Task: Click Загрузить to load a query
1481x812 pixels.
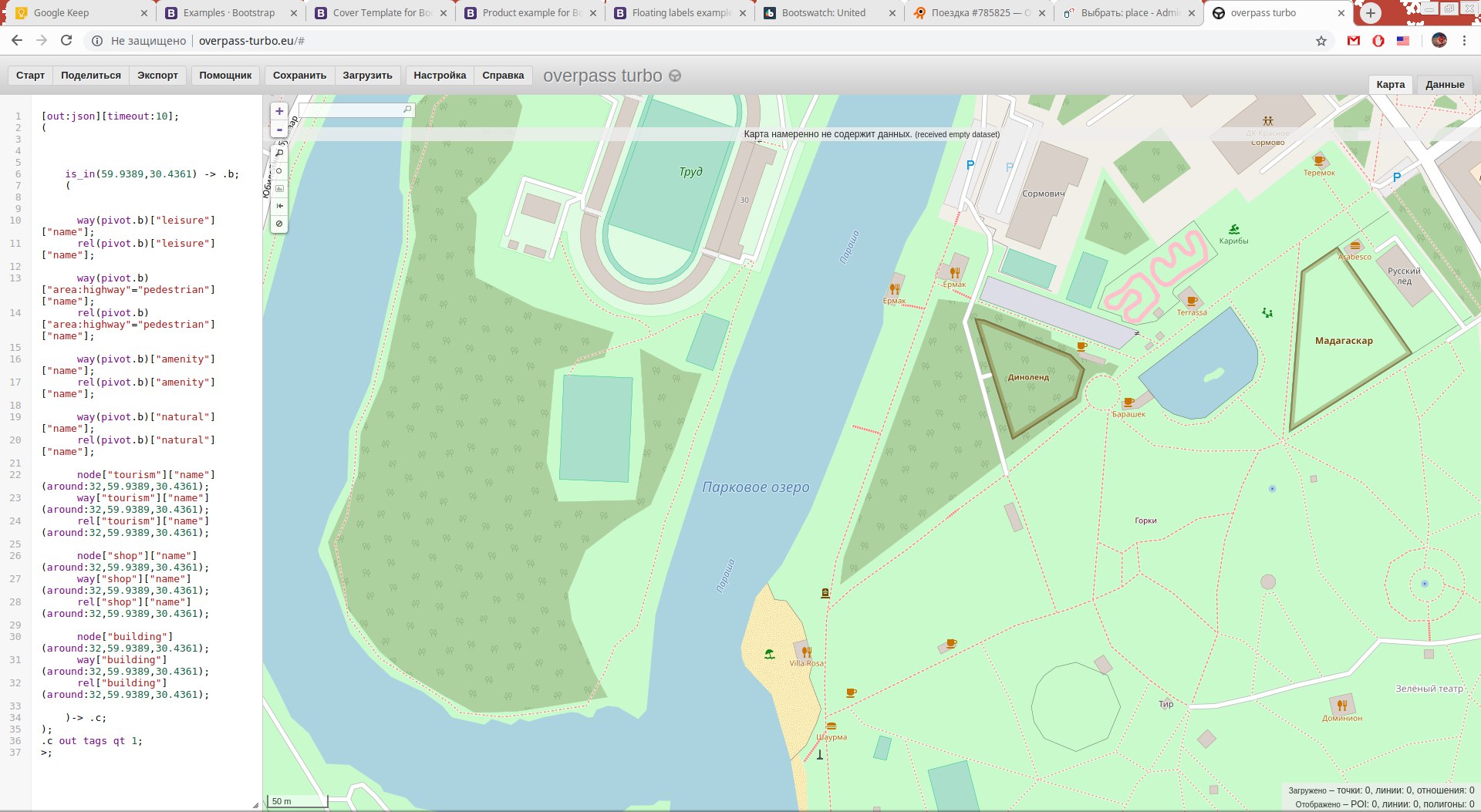Action: pyautogui.click(x=367, y=75)
